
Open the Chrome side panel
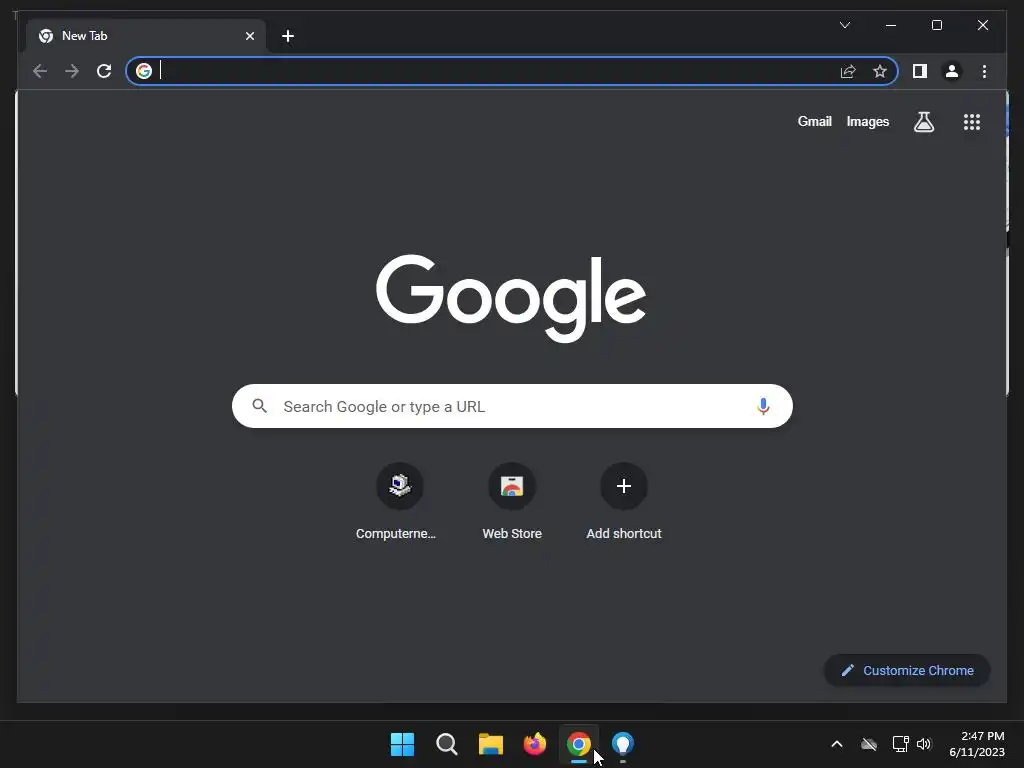pyautogui.click(x=920, y=71)
